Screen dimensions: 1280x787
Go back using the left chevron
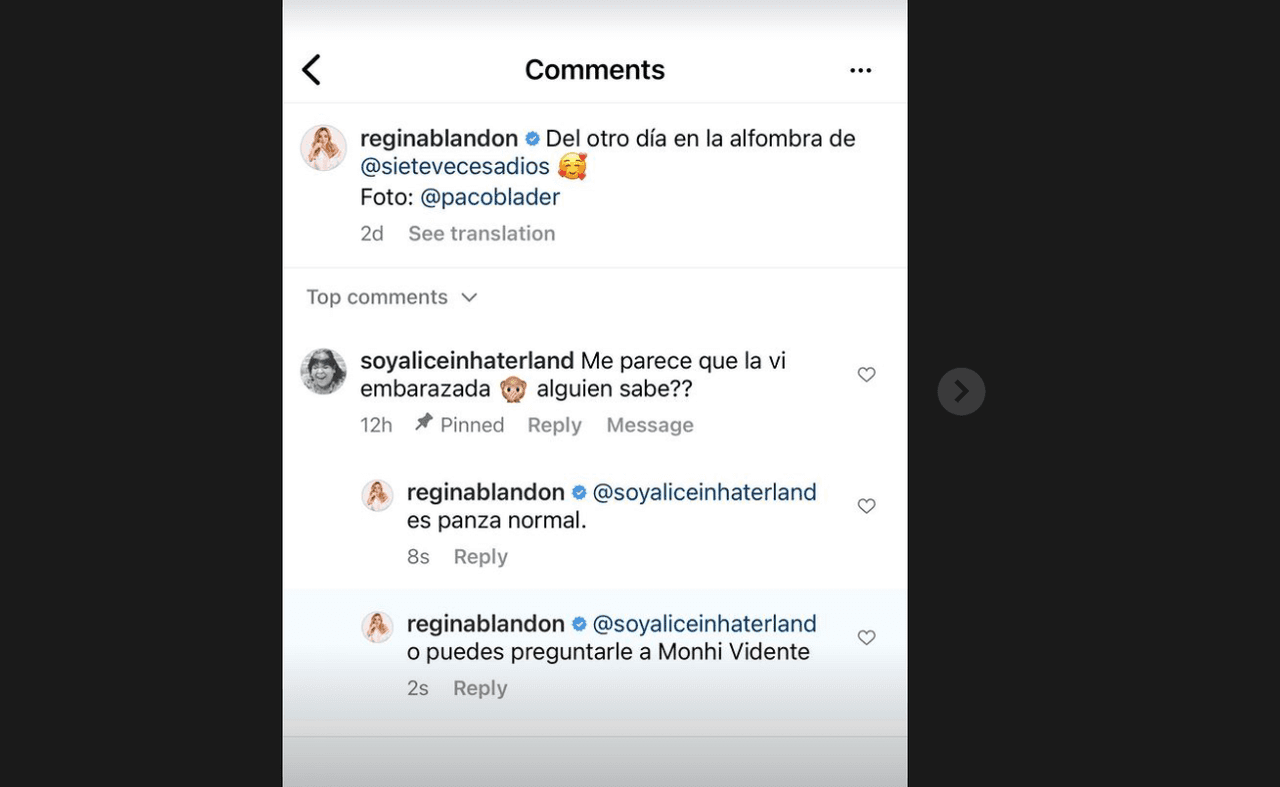point(312,70)
